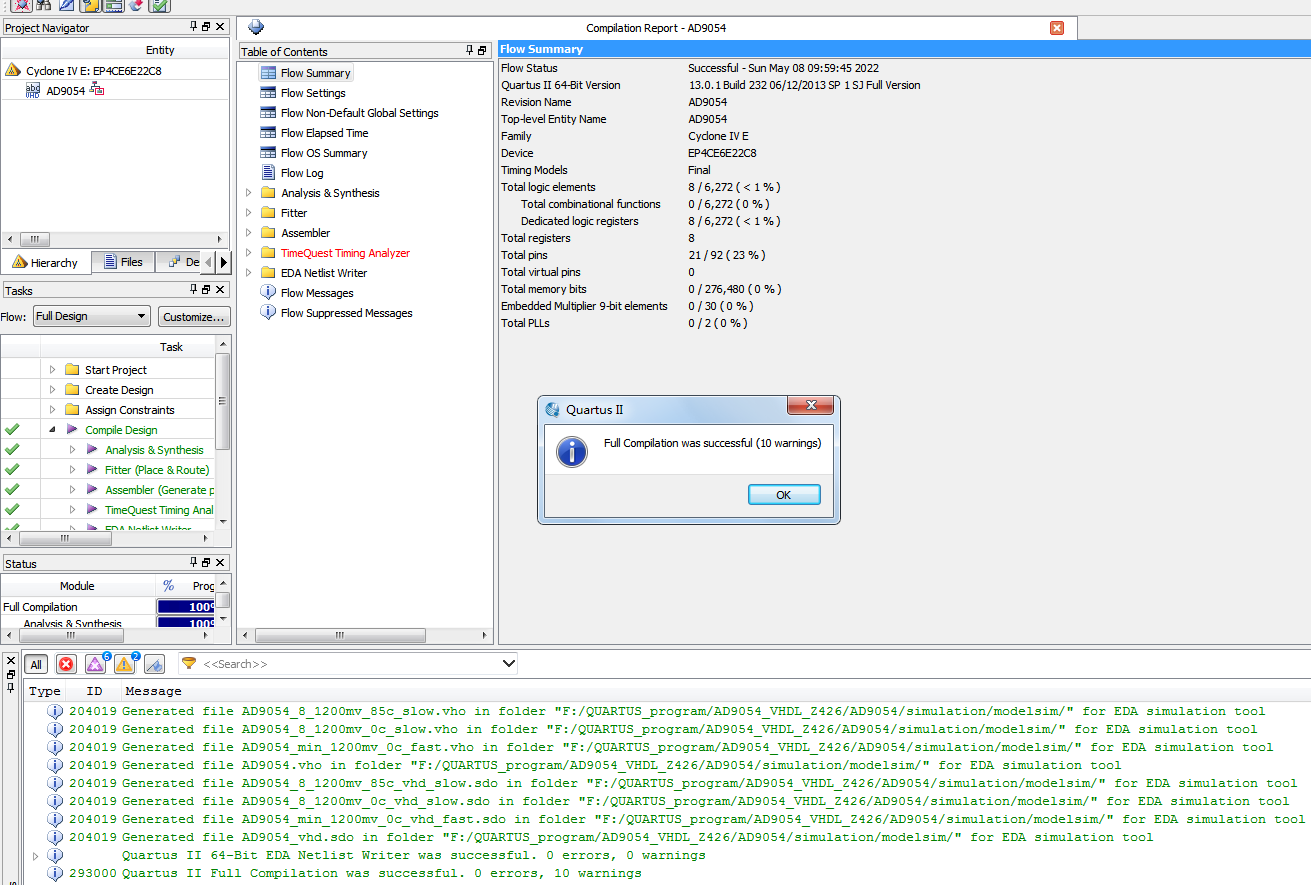This screenshot has height=885, width=1311.
Task: Toggle the critical warning messages filter
Action: [95, 664]
